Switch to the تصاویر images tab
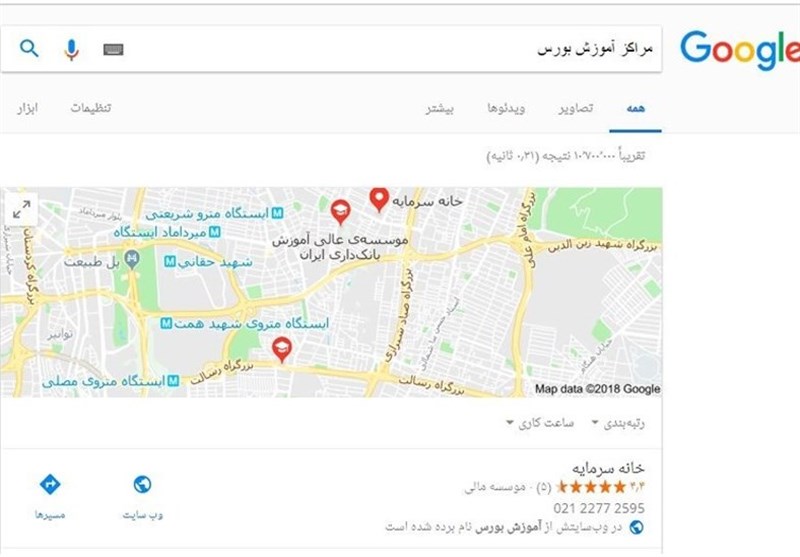 pyautogui.click(x=576, y=108)
